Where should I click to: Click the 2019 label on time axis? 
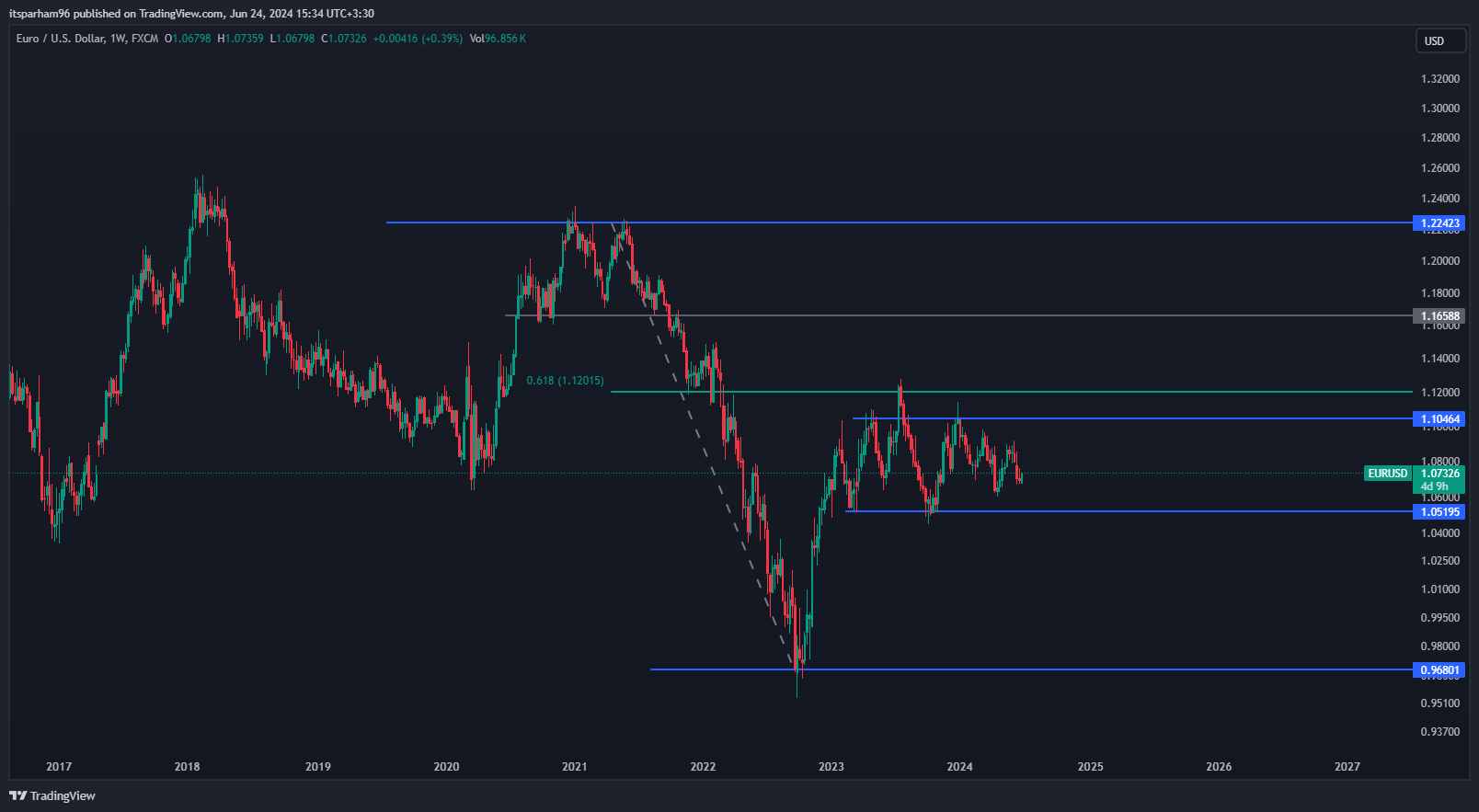click(x=318, y=767)
